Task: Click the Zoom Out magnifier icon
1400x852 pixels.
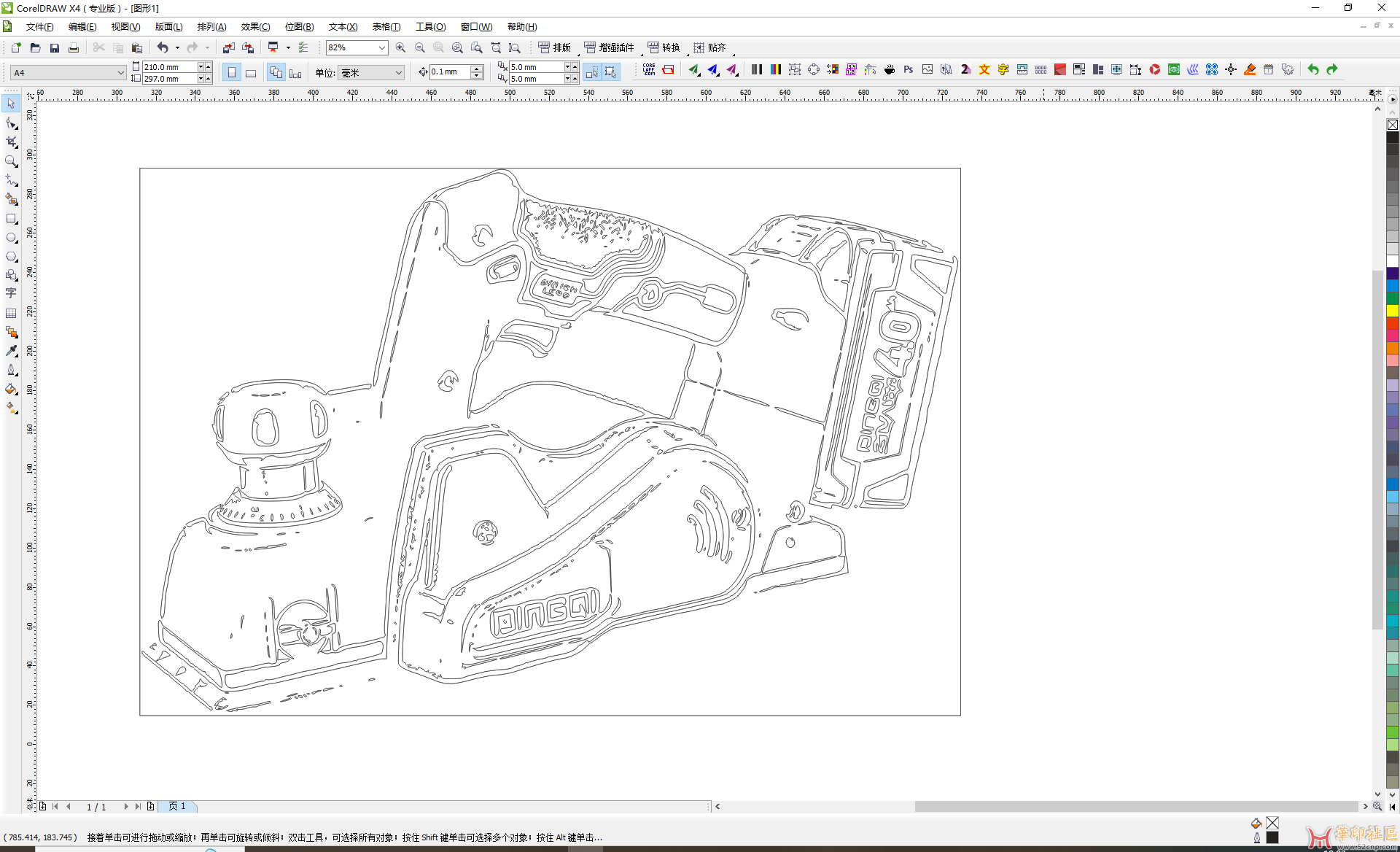Action: tap(419, 47)
